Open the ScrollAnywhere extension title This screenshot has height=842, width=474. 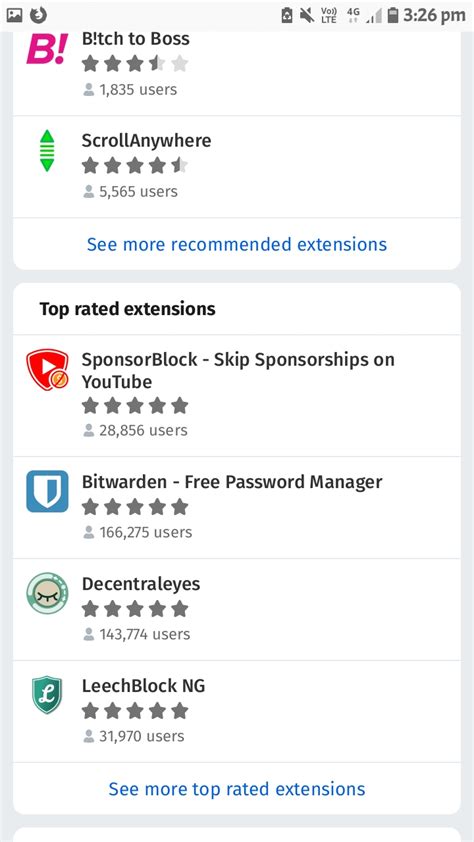click(147, 141)
